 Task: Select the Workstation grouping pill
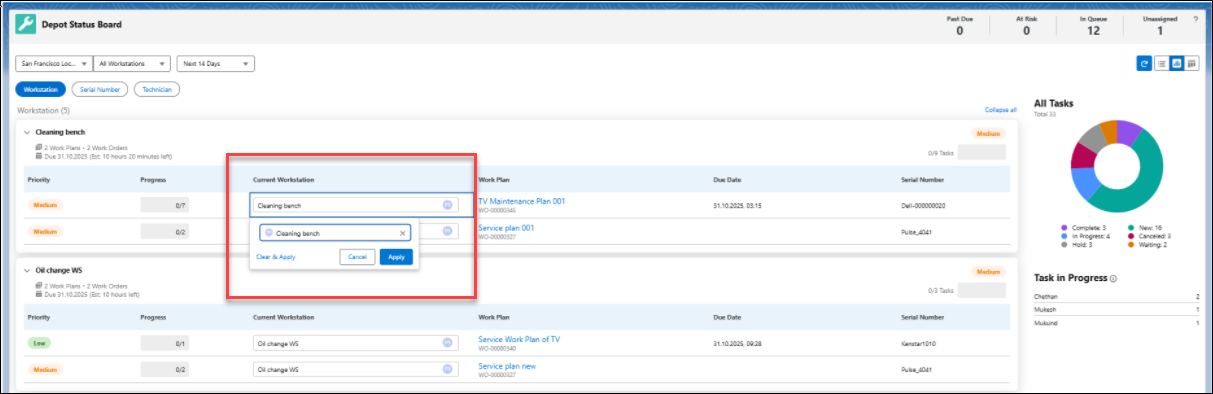click(x=41, y=89)
